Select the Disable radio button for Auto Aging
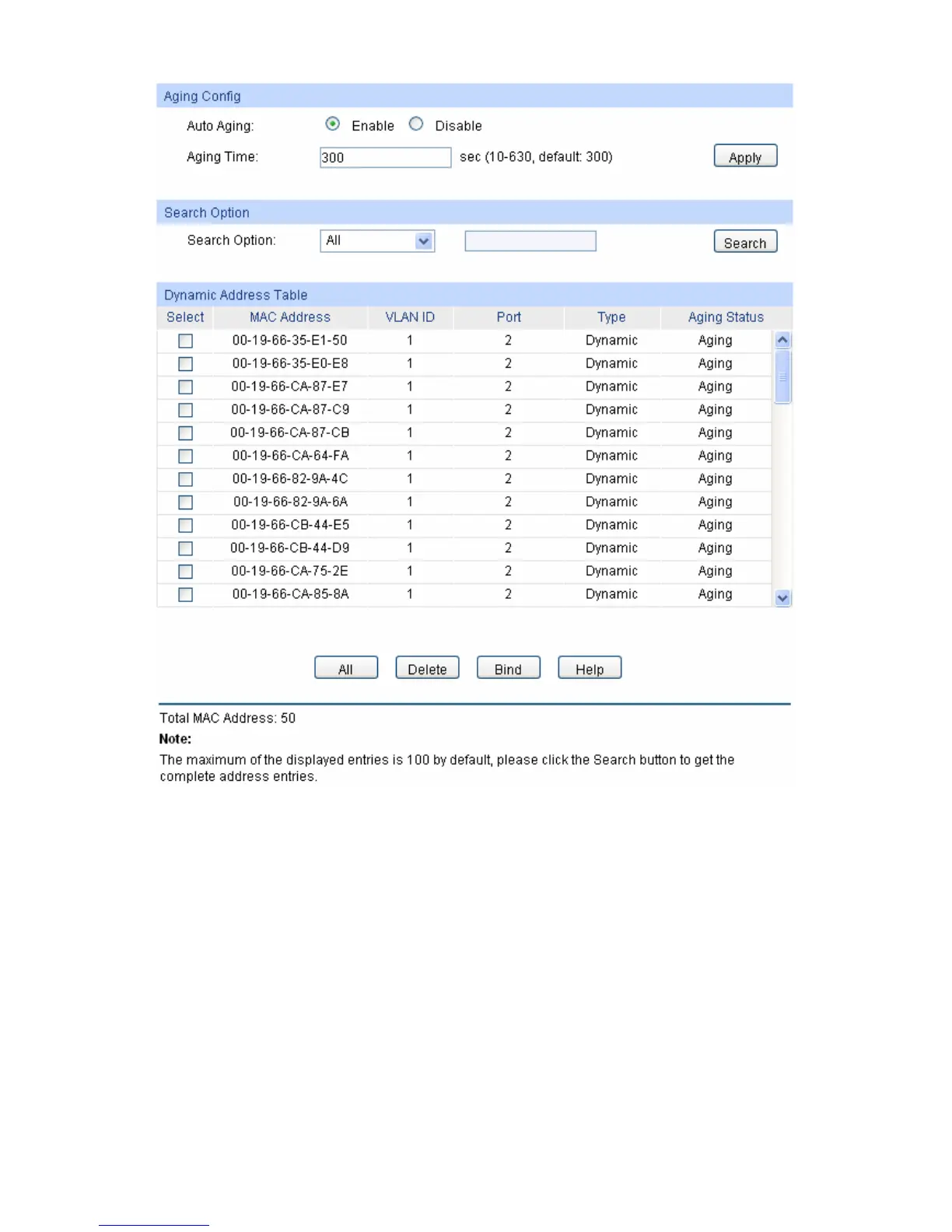 pos(416,124)
